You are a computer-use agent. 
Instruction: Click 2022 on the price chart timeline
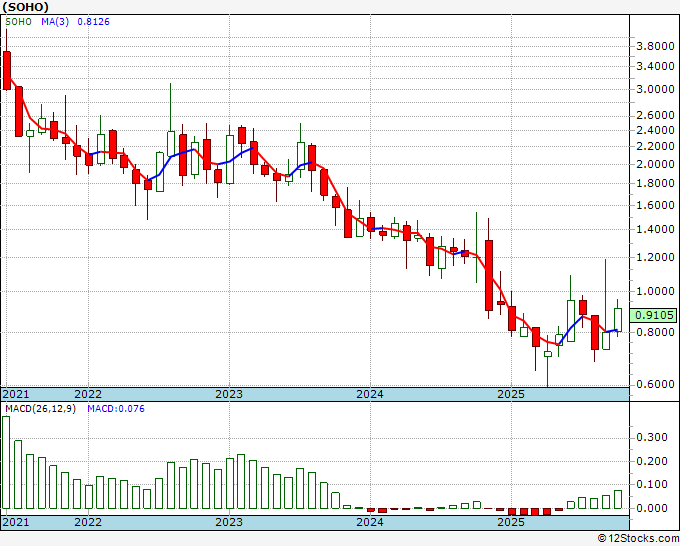coord(88,394)
